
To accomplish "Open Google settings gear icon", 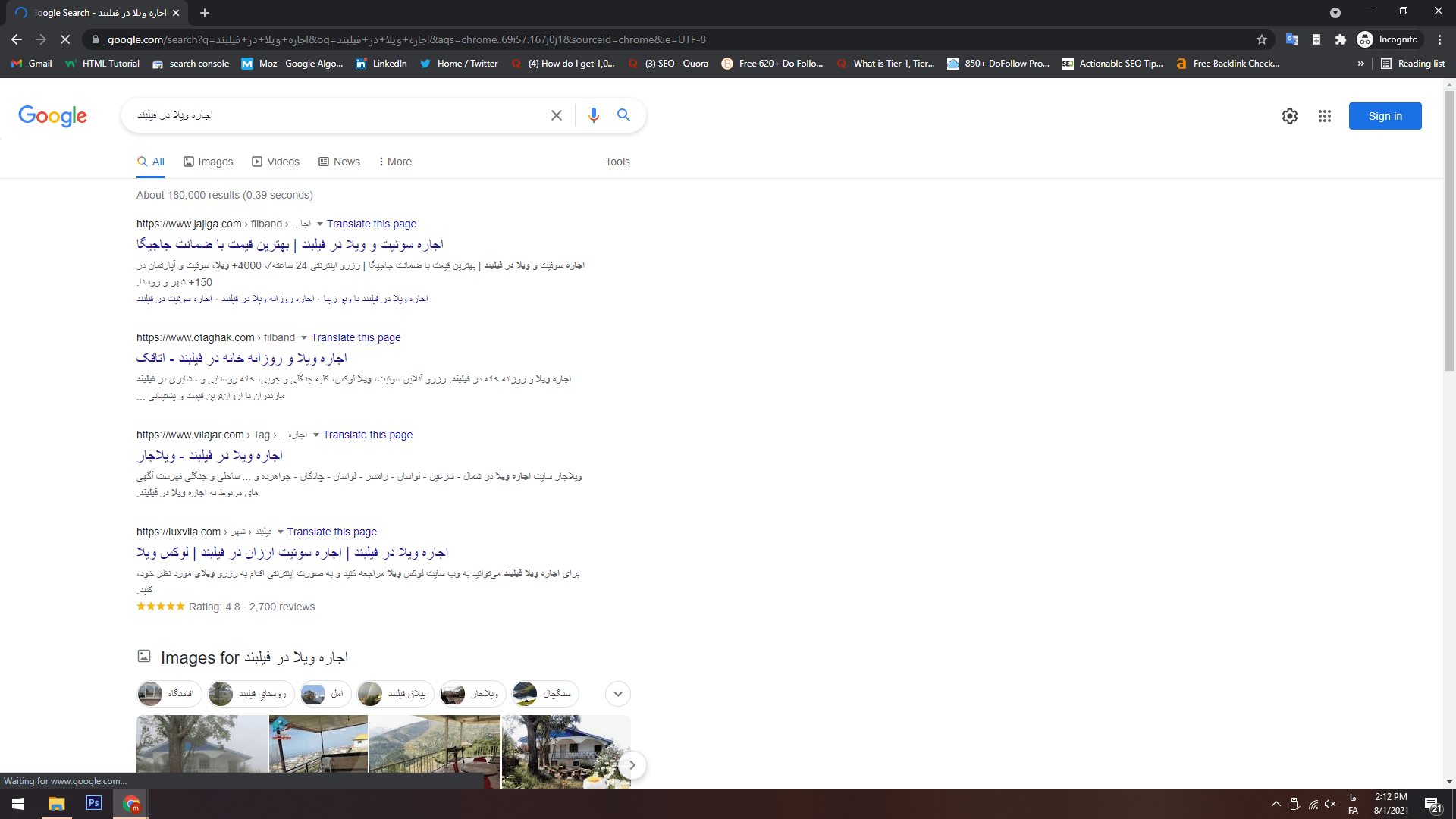I will pyautogui.click(x=1290, y=116).
